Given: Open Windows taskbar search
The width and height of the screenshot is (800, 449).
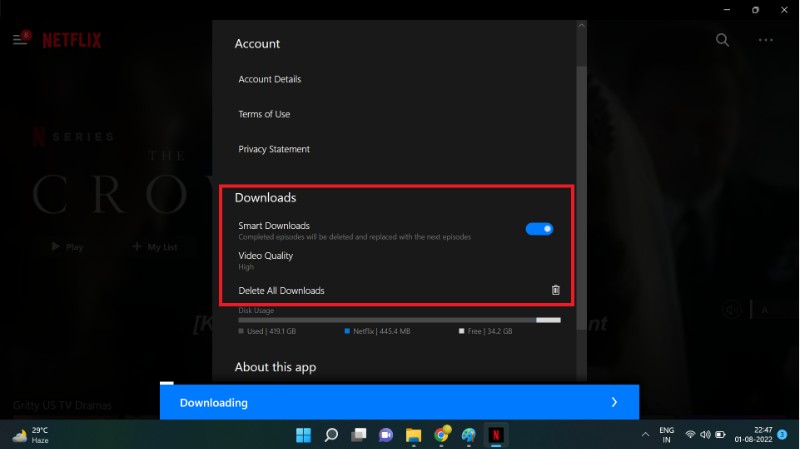Looking at the screenshot, I should (x=331, y=435).
